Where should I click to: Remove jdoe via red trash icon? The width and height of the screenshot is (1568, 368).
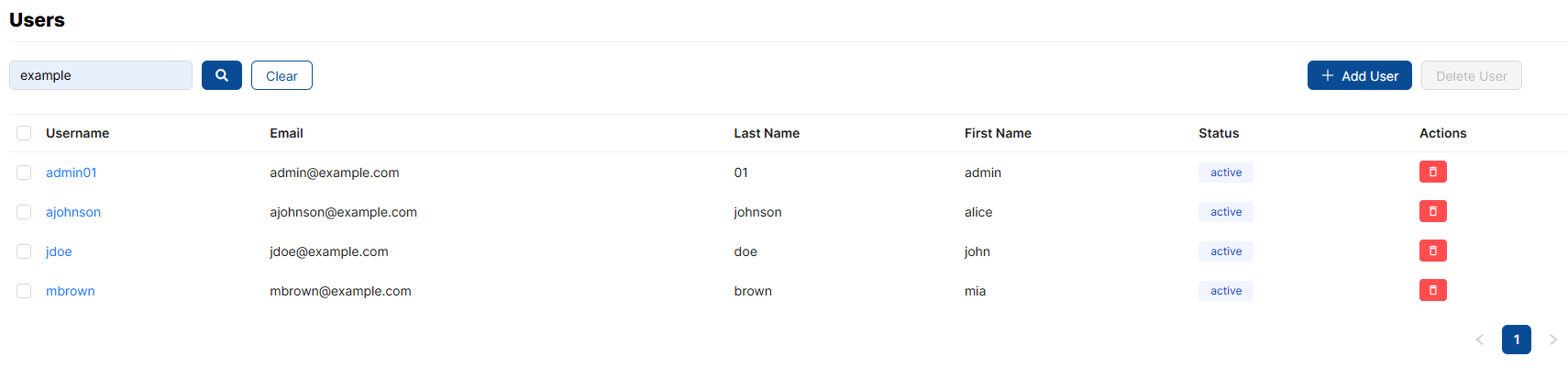click(x=1432, y=251)
